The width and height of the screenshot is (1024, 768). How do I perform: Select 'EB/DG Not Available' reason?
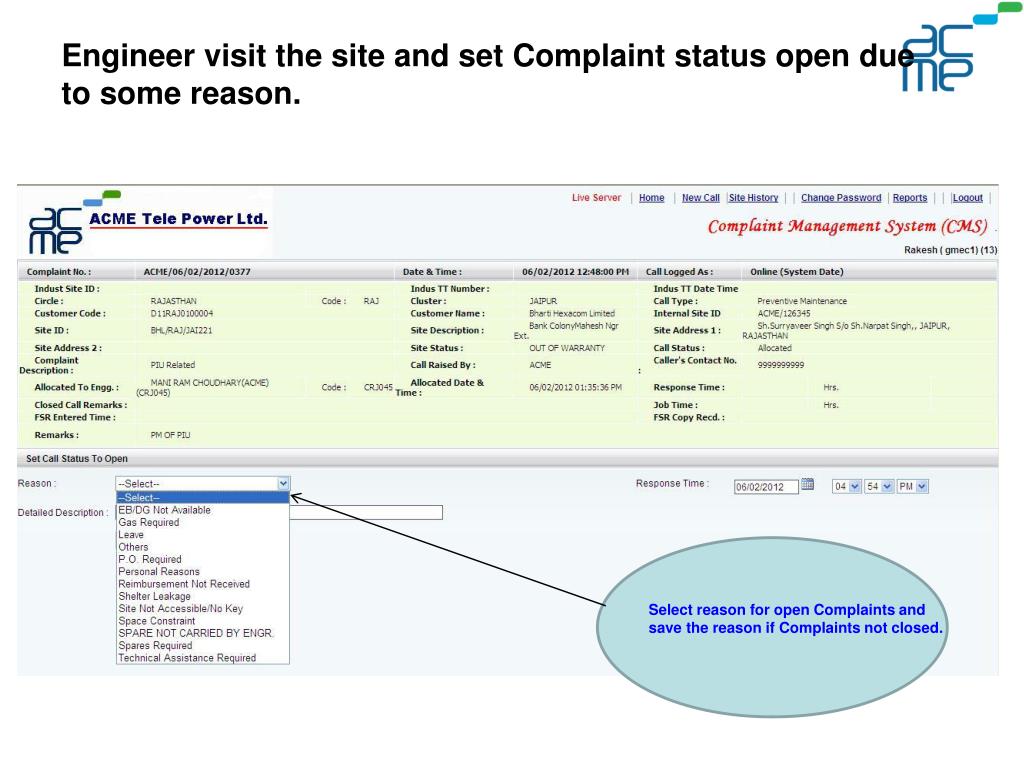pos(202,510)
